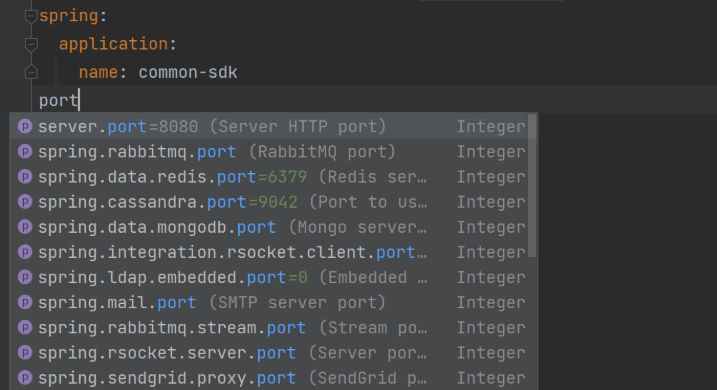
Task: Place the cursor in the common-sdk value
Action: click(x=188, y=72)
